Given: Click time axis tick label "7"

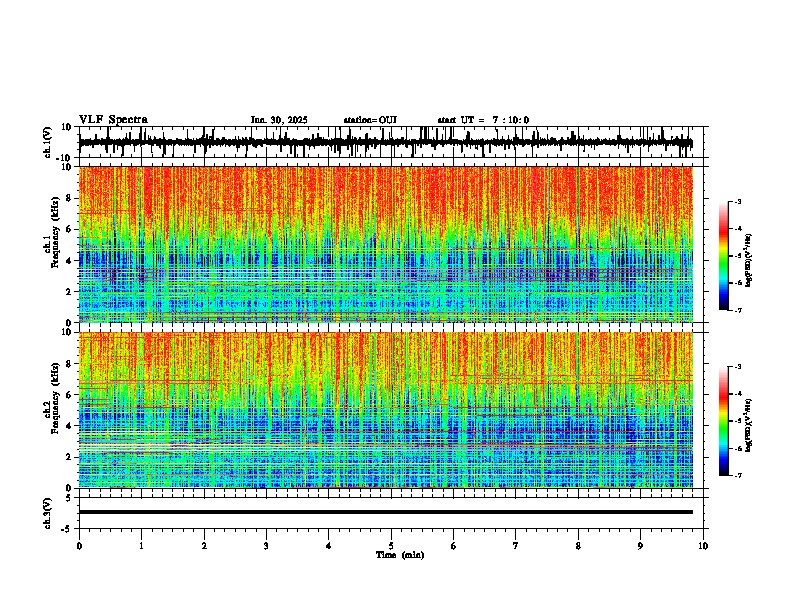Looking at the screenshot, I should coord(516,546).
